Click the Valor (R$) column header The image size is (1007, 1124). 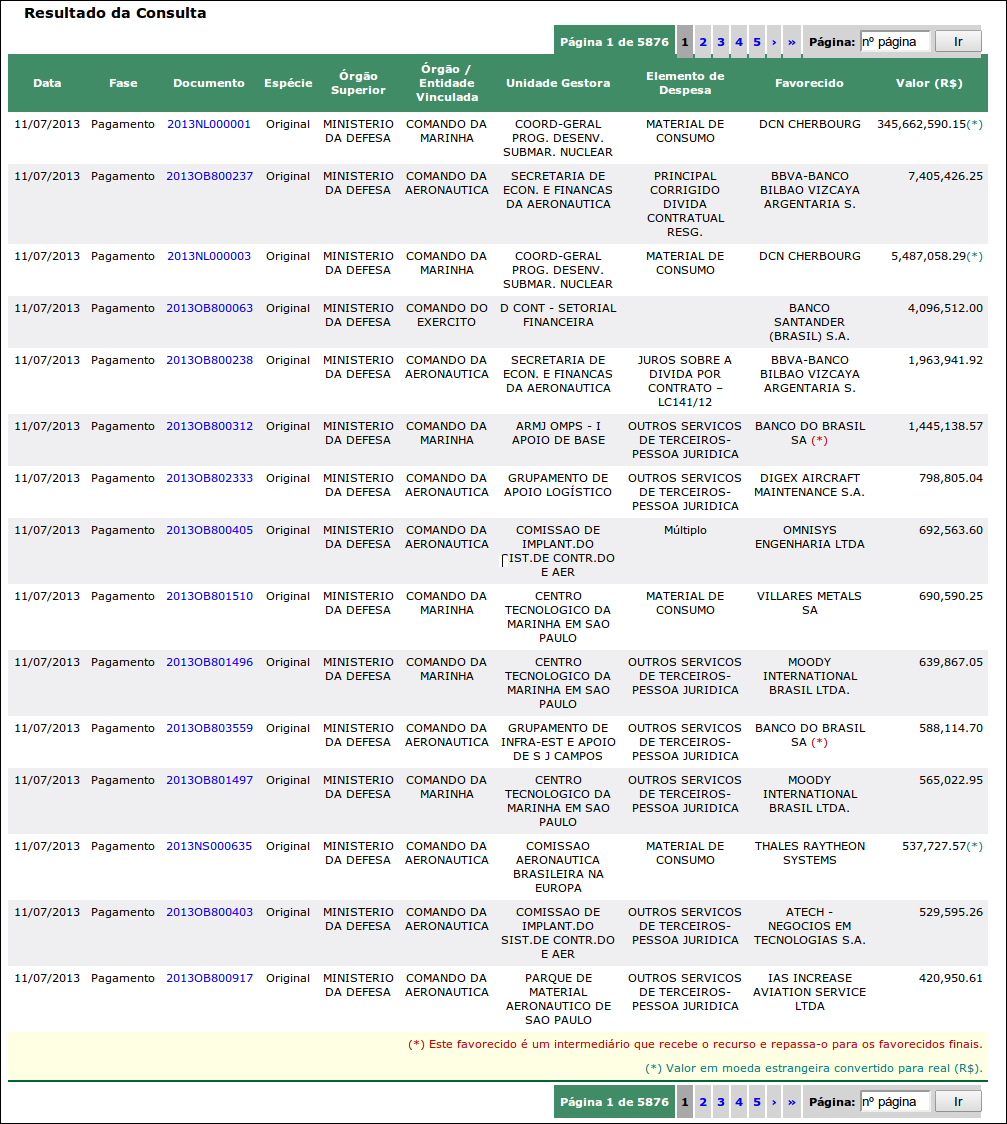929,83
